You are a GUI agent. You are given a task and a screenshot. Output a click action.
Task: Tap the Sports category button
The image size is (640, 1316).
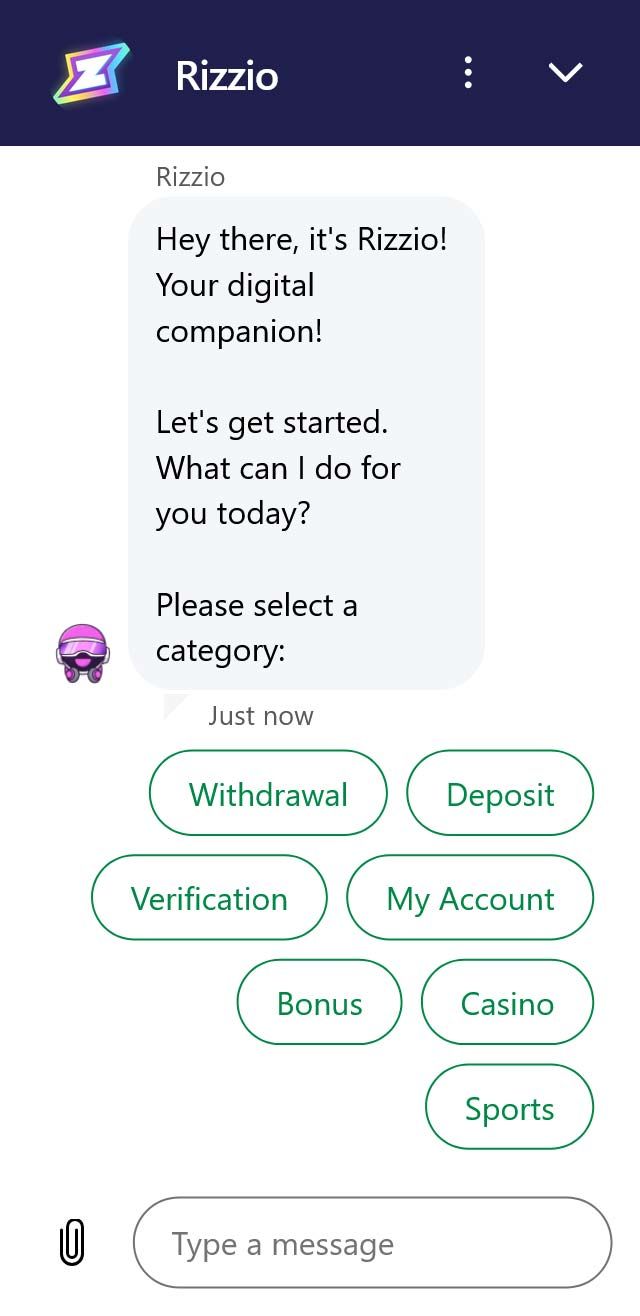[509, 1108]
